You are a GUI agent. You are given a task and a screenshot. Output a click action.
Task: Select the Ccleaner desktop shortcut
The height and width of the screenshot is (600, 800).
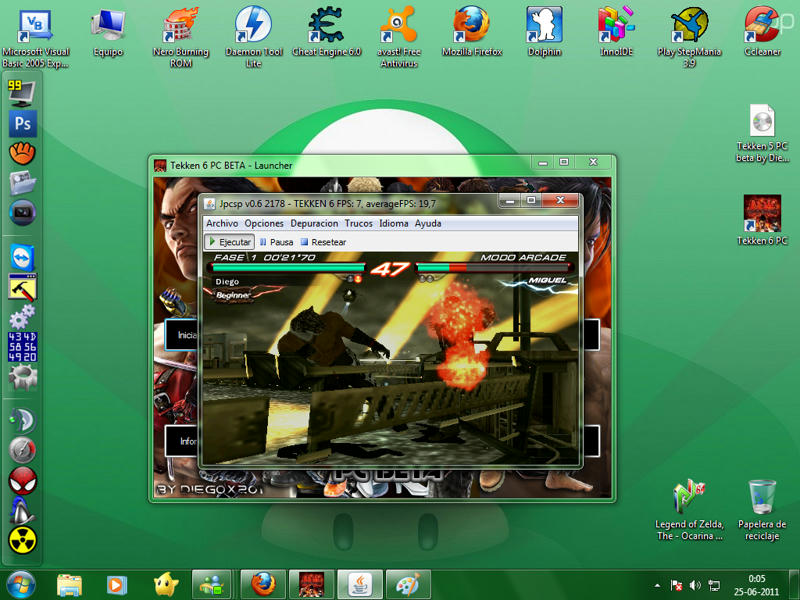[x=762, y=33]
